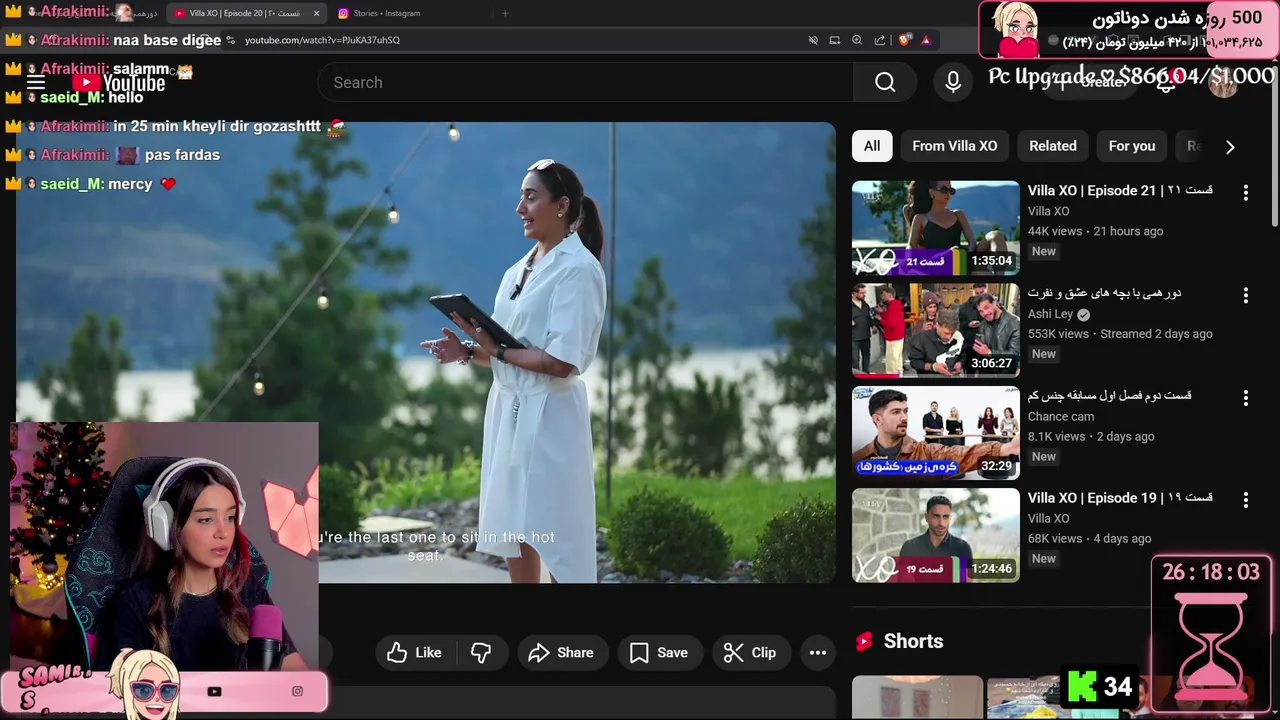Open the first Shorts thumbnail
This screenshot has height=720, width=1280.
coord(917,698)
